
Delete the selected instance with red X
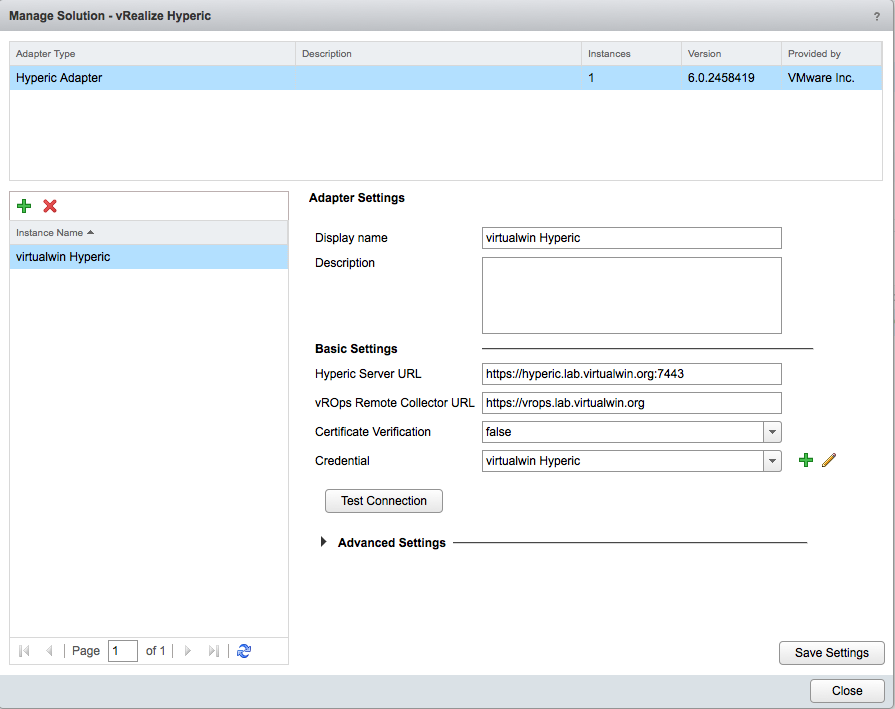50,206
